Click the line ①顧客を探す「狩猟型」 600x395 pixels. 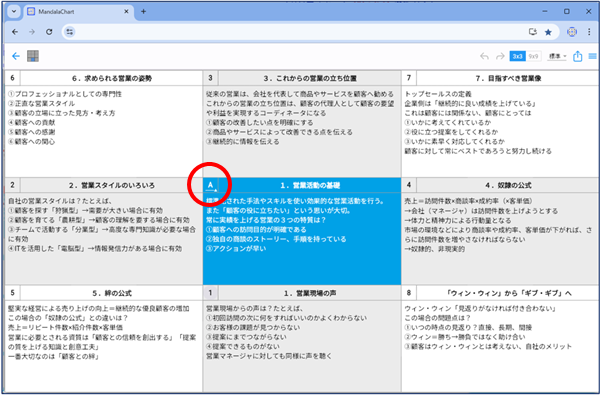85,211
